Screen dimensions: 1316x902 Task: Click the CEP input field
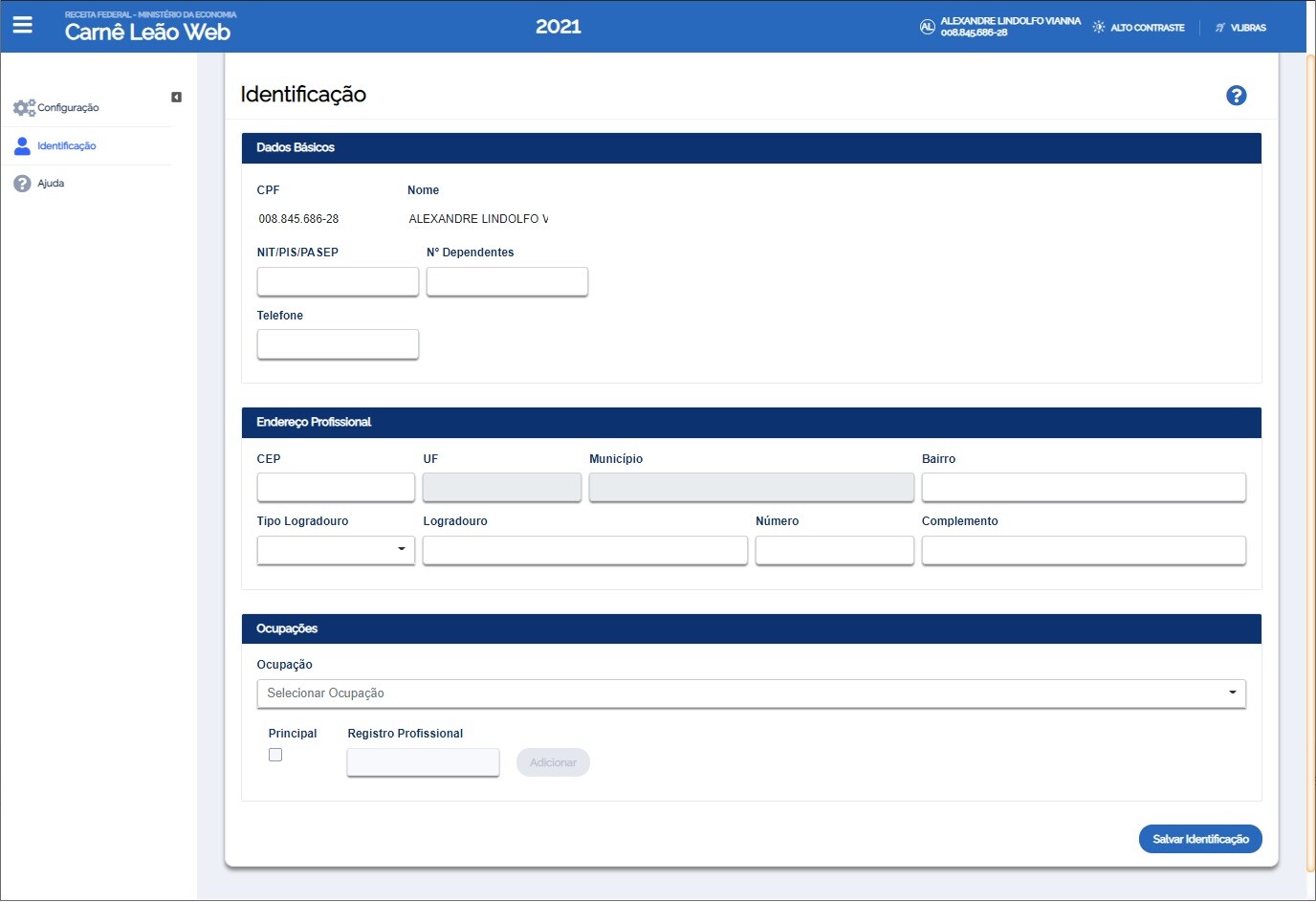(x=336, y=488)
